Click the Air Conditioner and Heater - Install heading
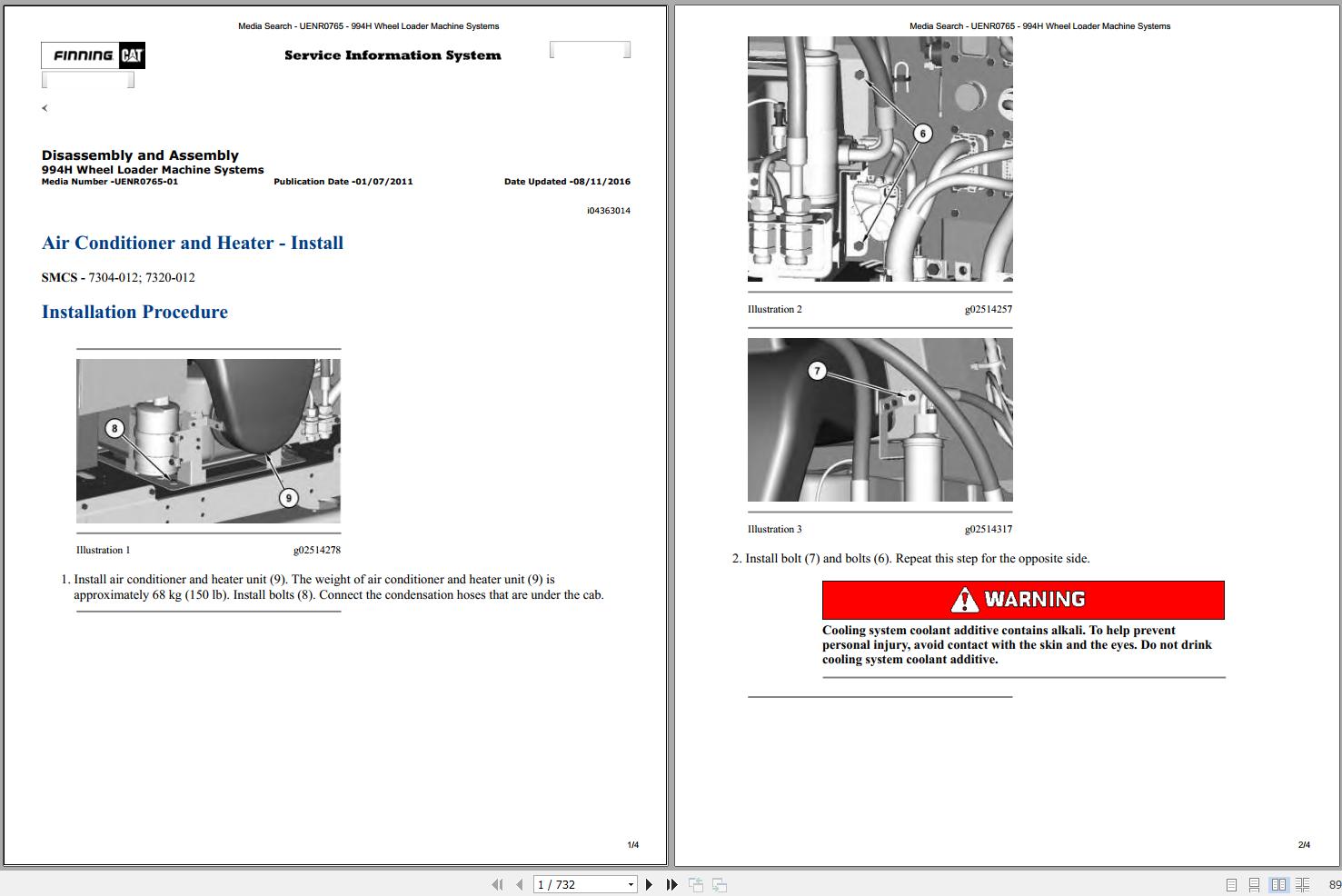Screen dimensions: 1342x896 coord(192,243)
